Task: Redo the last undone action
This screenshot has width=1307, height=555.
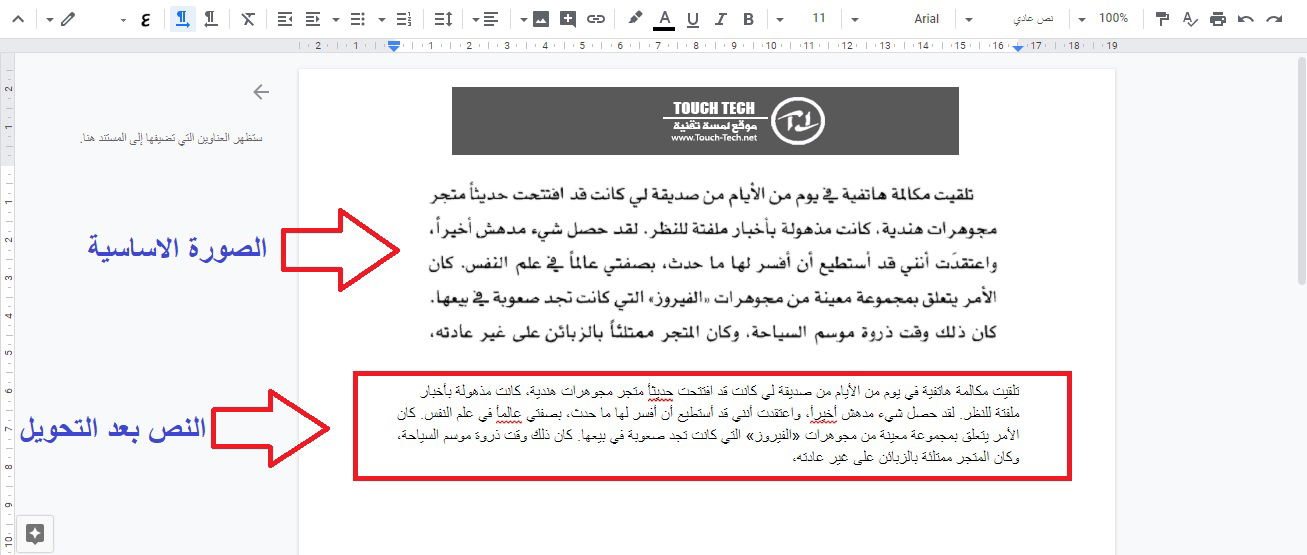Action: tap(1273, 19)
